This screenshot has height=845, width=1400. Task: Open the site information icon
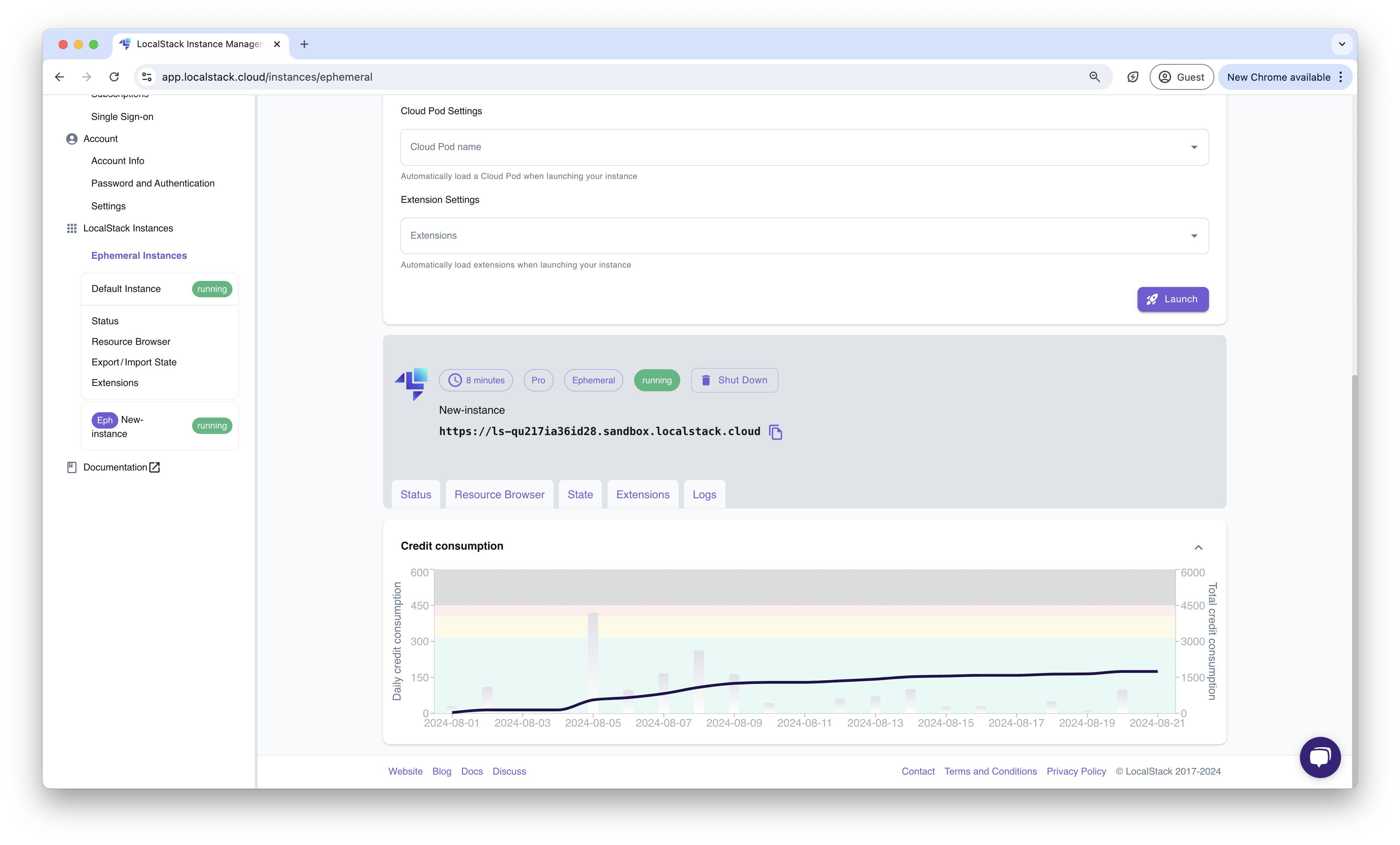tap(147, 77)
